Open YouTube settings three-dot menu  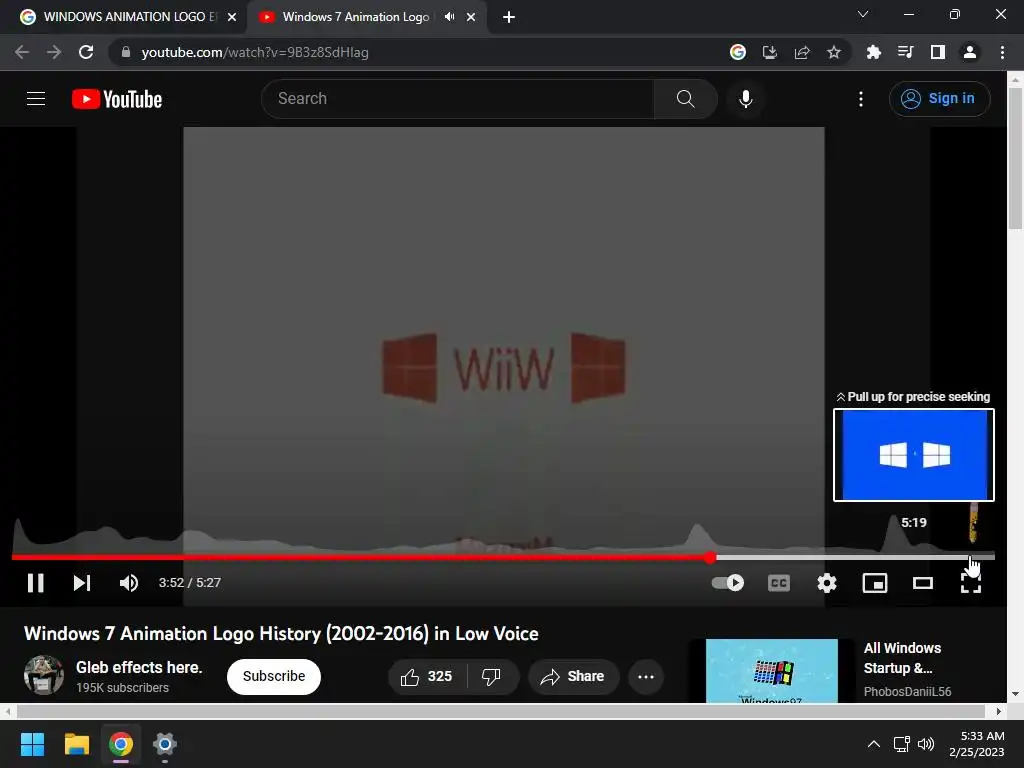point(861,99)
